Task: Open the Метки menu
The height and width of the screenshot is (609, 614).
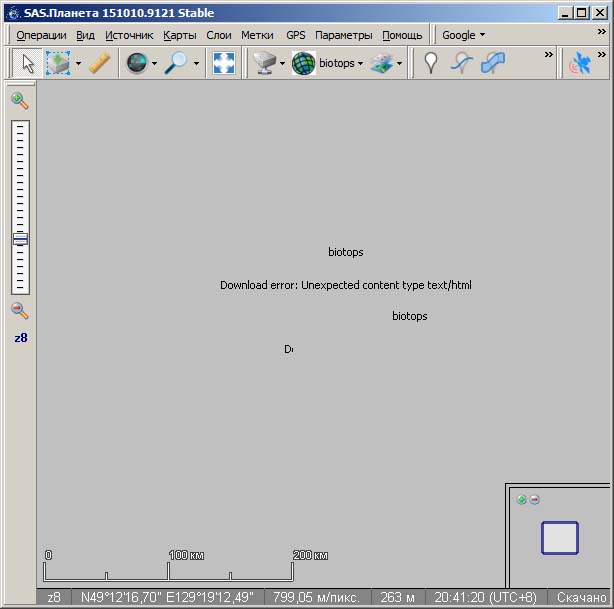Action: tap(257, 35)
